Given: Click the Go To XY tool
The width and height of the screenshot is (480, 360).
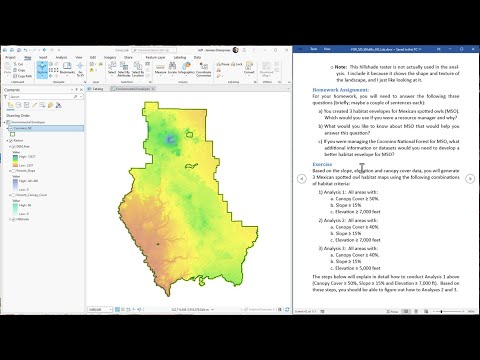Looking at the screenshot, I should tap(80, 69).
